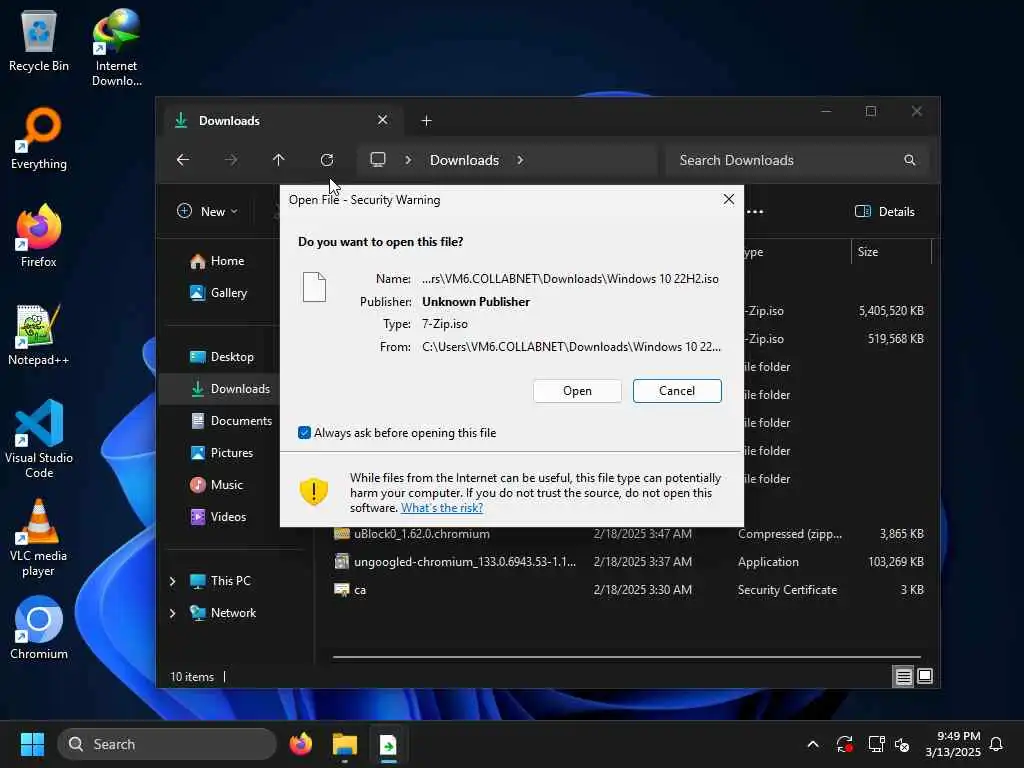This screenshot has width=1024, height=768.
Task: Click the muted volume tray icon
Action: (902, 744)
